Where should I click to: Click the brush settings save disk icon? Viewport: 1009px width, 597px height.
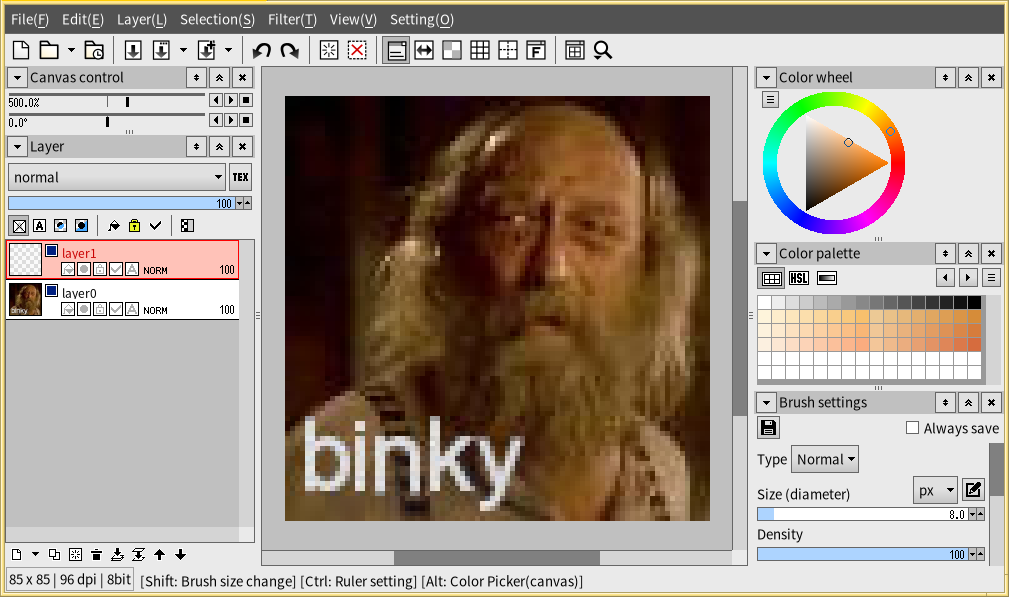[x=768, y=428]
